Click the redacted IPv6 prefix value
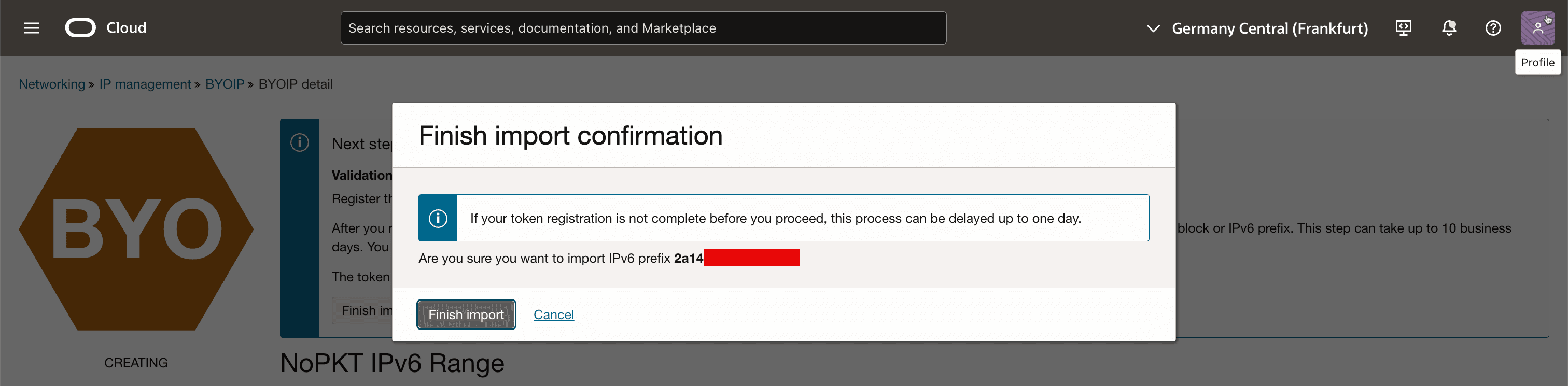The height and width of the screenshot is (386, 1568). pos(751,259)
